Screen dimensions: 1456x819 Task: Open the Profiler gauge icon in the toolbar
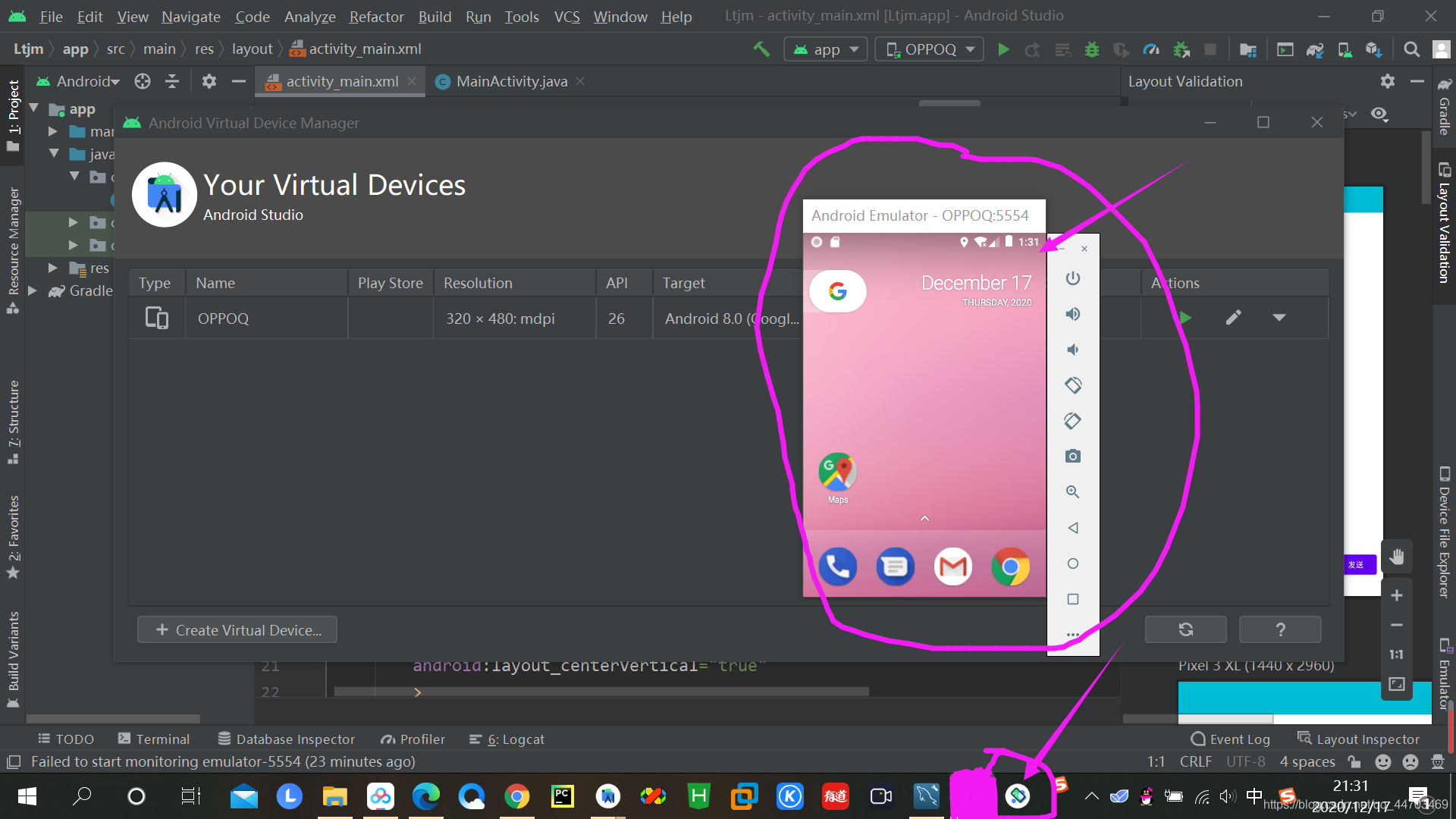pyautogui.click(x=1151, y=49)
